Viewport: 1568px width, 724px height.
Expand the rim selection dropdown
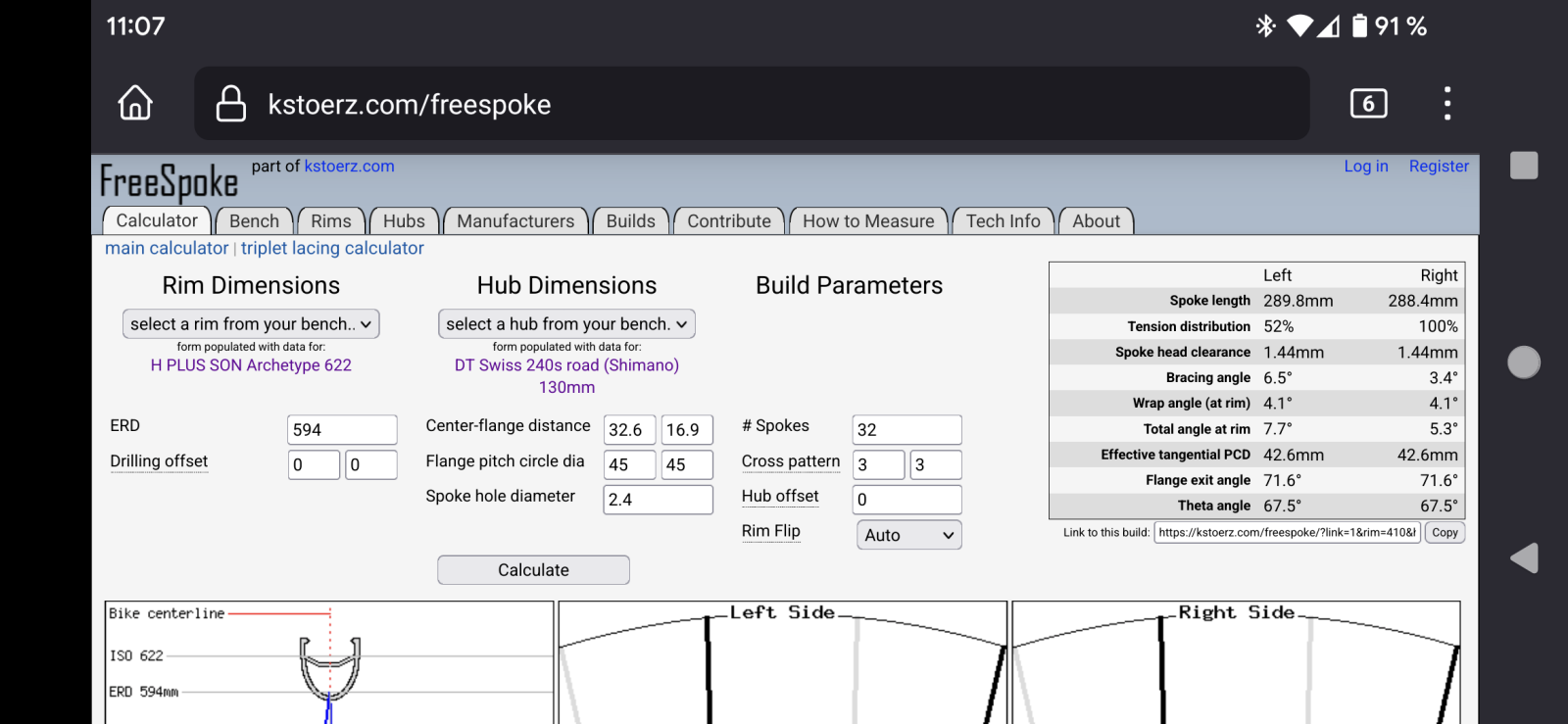[x=251, y=324]
